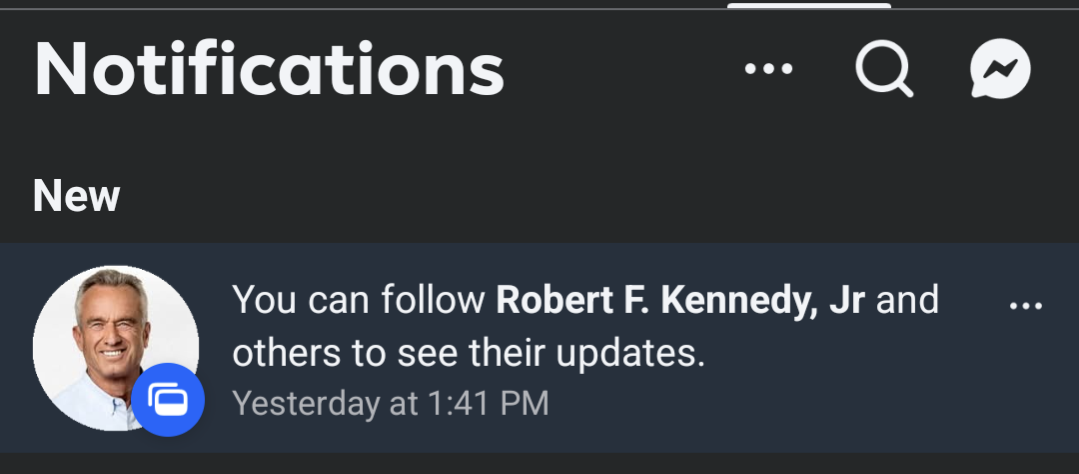The image size is (1079, 474).
Task: Open options for the follow suggestion notification
Action: tap(1025, 305)
